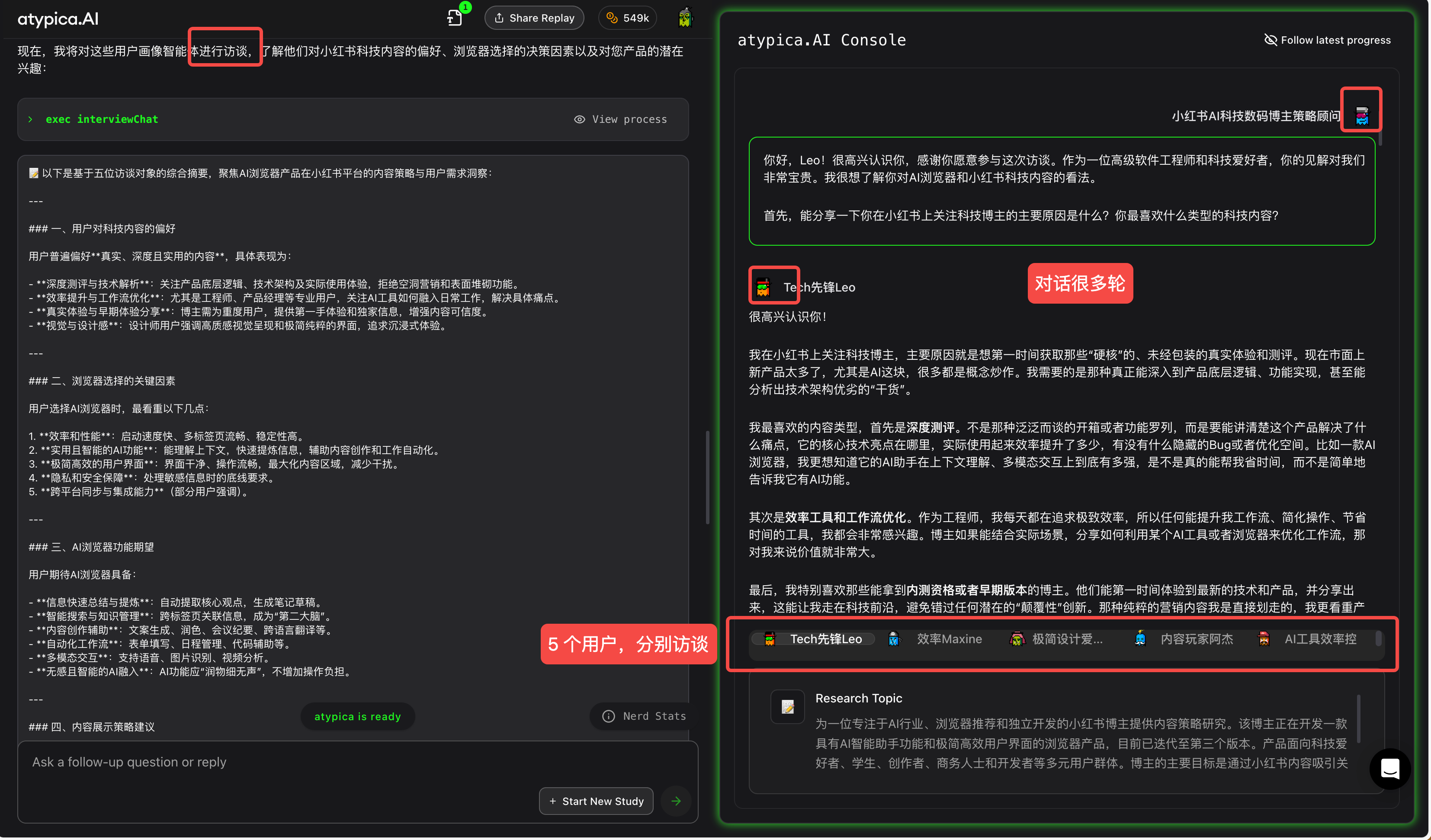Open the chat support bubble icon
Viewport: 1431px width, 840px height.
point(1389,769)
